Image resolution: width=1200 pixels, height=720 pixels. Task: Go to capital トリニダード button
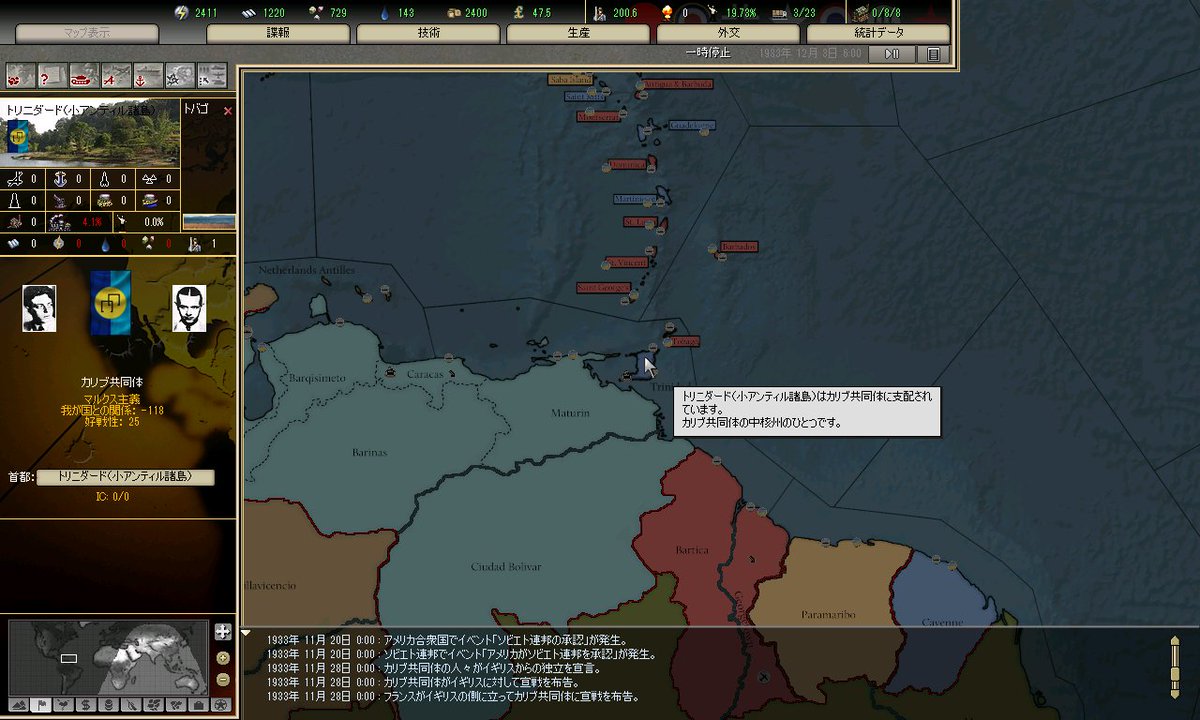coord(125,477)
